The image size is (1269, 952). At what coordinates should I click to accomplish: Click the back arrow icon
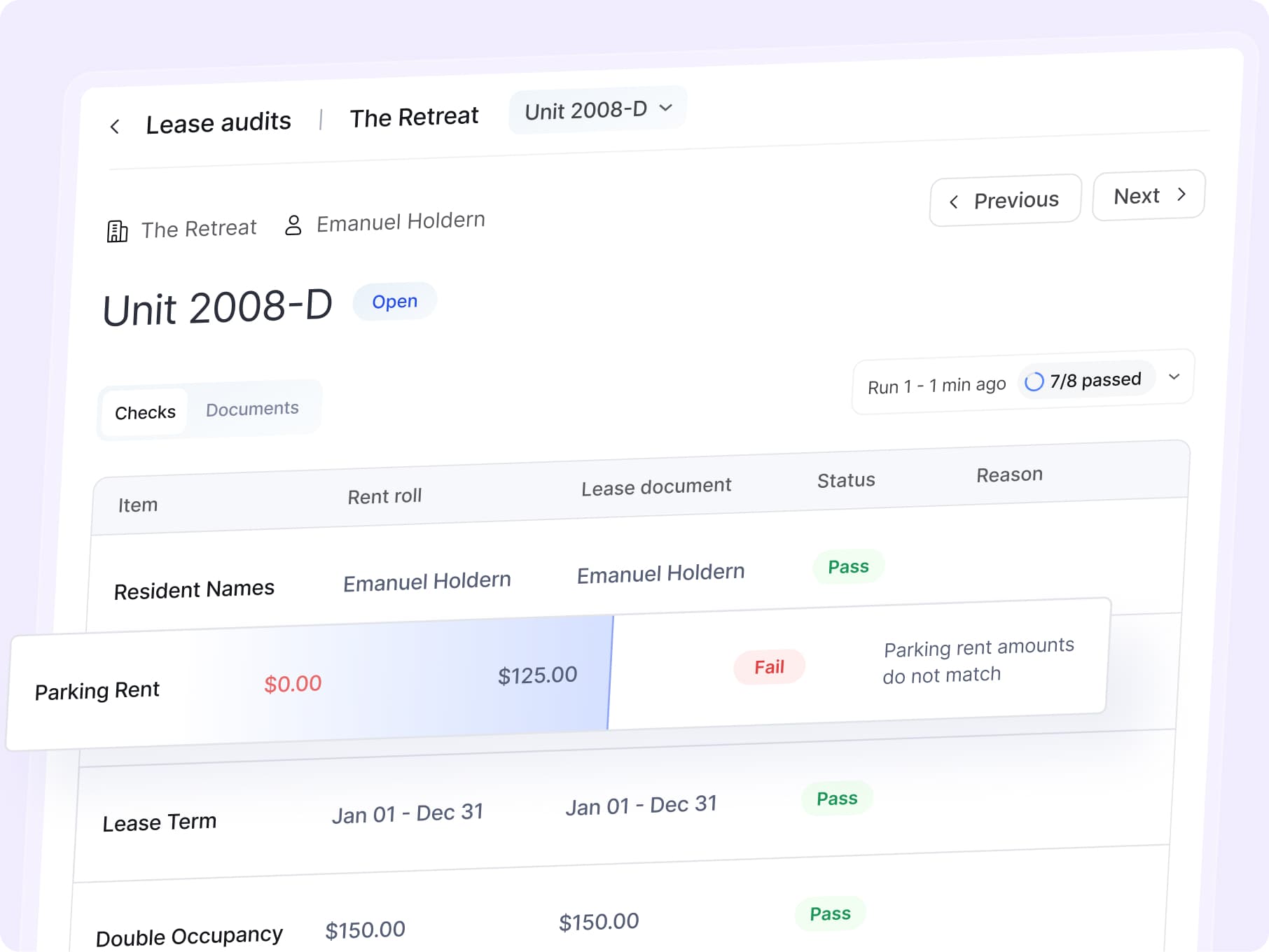(x=115, y=125)
